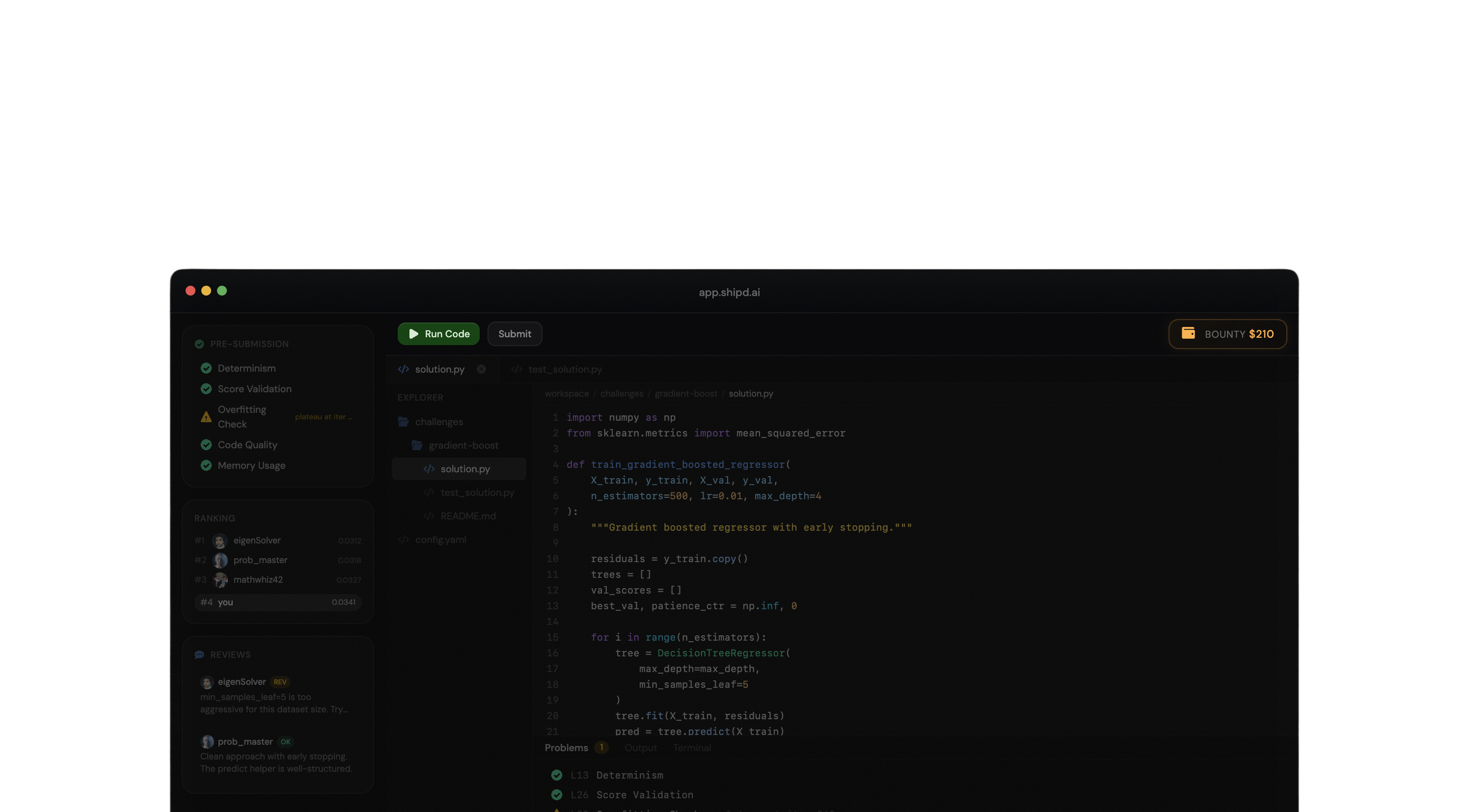
Task: Open the Bounty $210 badge
Action: (x=1227, y=333)
